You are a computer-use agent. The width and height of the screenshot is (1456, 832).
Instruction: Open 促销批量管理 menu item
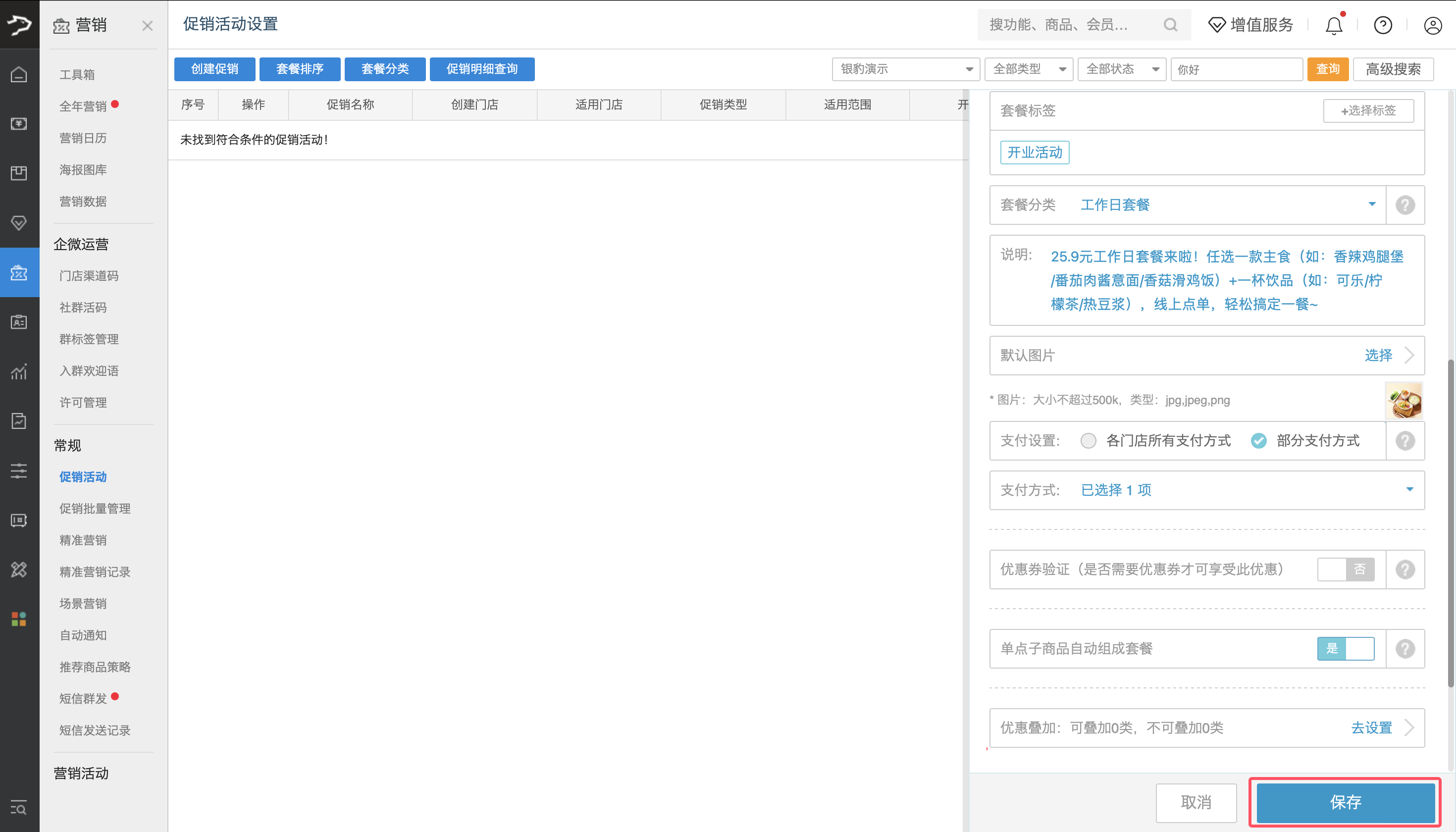(x=96, y=509)
